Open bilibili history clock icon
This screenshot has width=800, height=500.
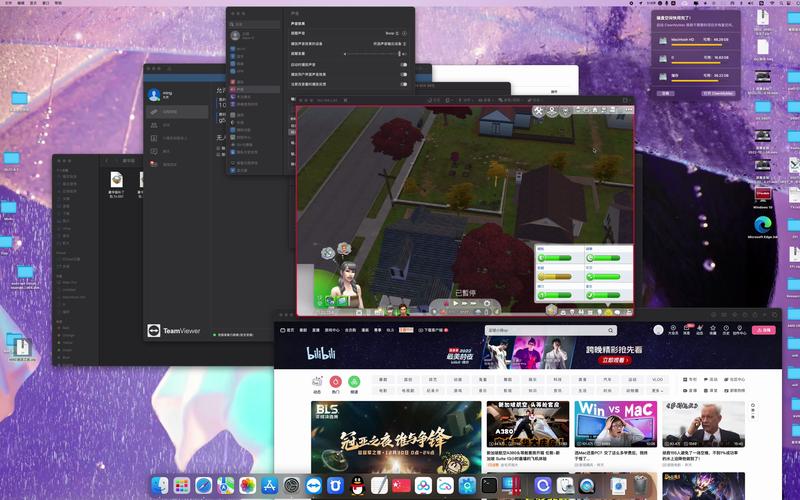point(726,328)
